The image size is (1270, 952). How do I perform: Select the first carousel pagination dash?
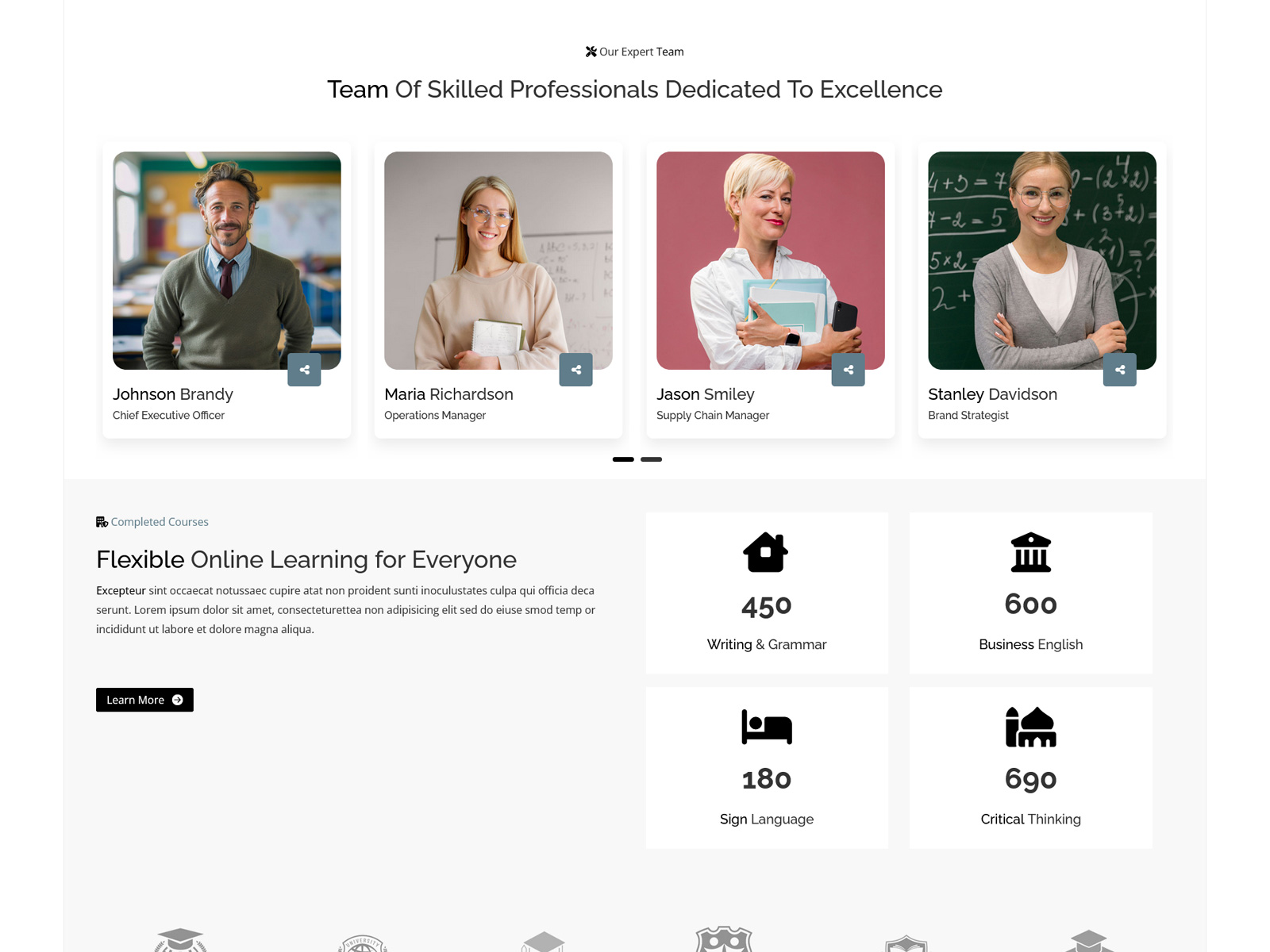623,459
